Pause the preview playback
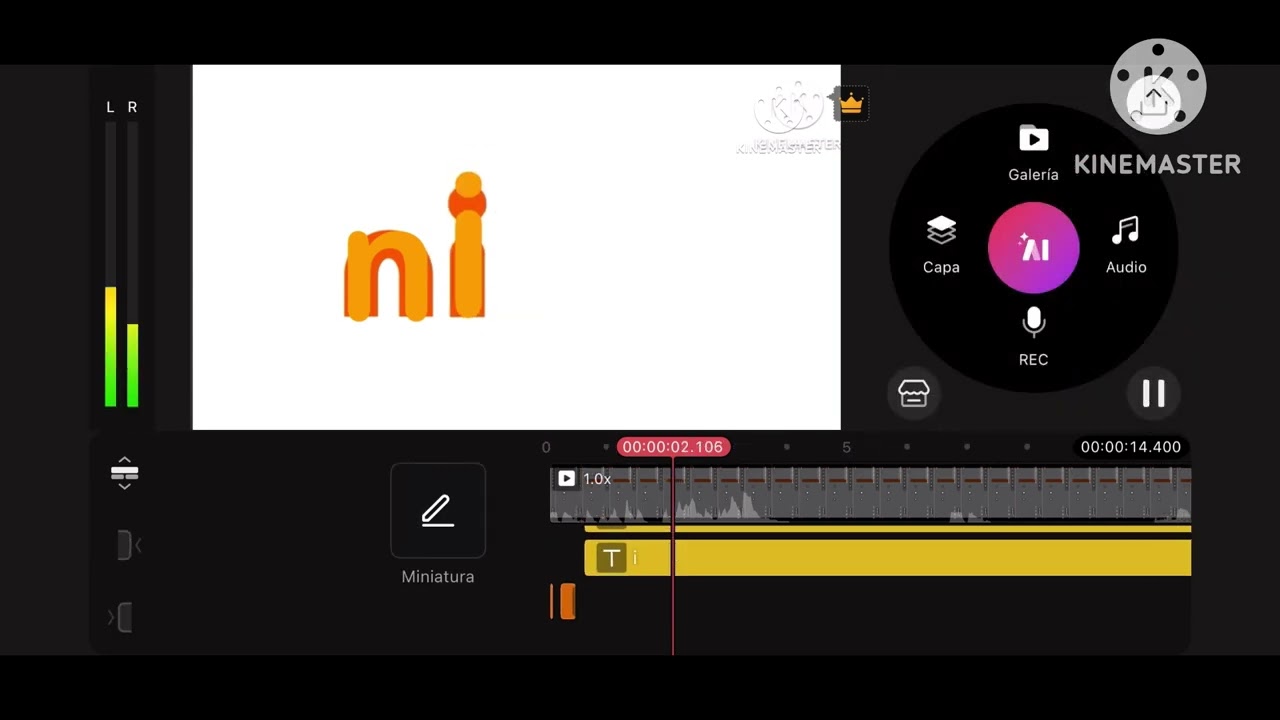This screenshot has width=1280, height=720. (x=1154, y=393)
